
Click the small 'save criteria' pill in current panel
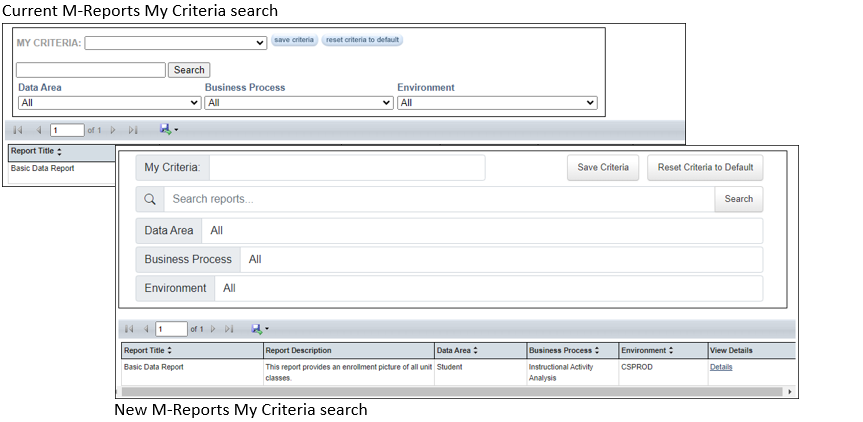[x=294, y=40]
